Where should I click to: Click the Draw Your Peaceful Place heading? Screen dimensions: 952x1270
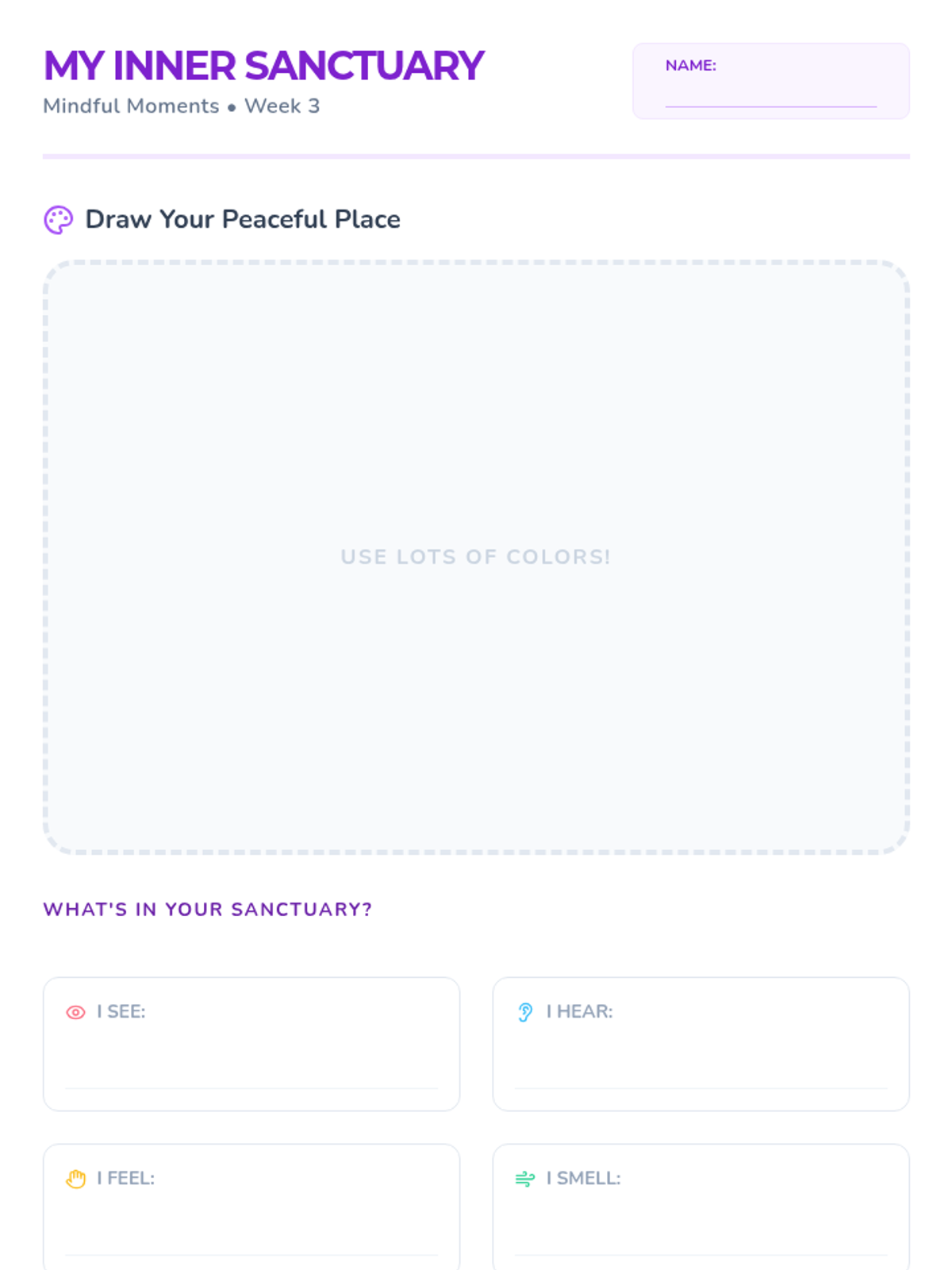[243, 219]
